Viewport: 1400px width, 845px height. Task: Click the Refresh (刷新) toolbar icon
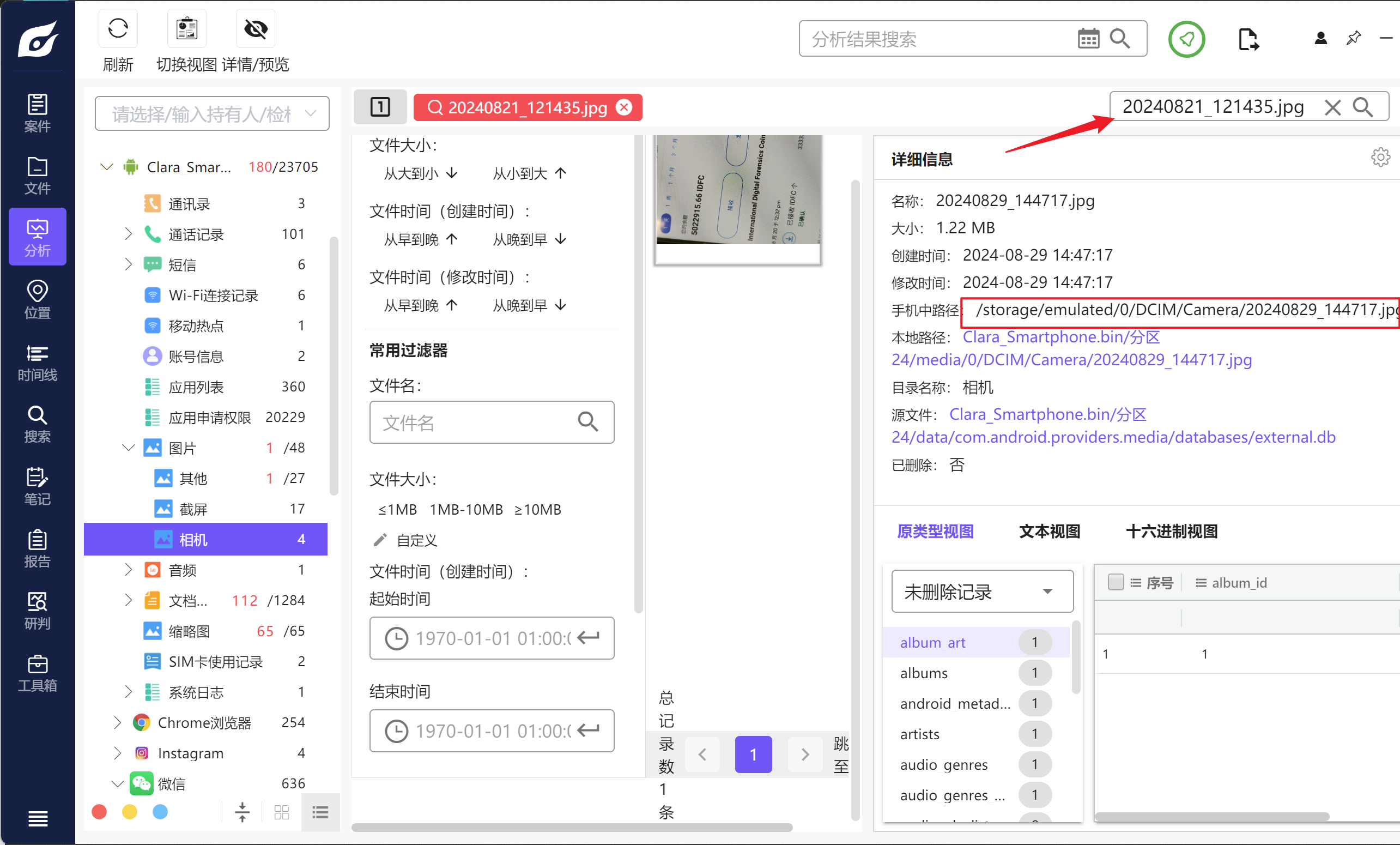(118, 28)
